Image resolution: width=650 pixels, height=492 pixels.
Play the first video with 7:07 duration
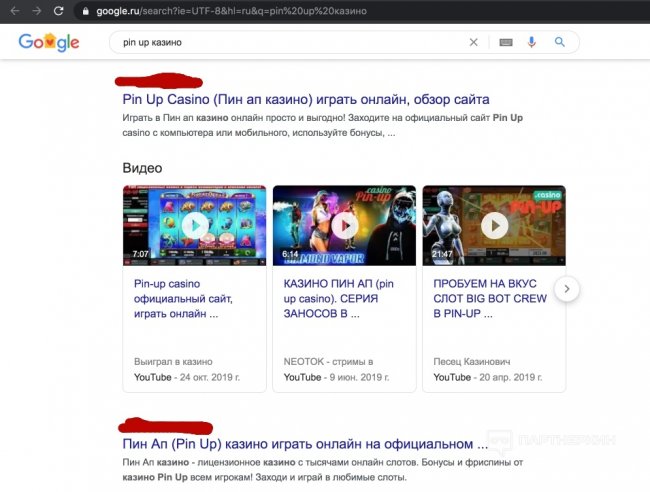pyautogui.click(x=195, y=225)
